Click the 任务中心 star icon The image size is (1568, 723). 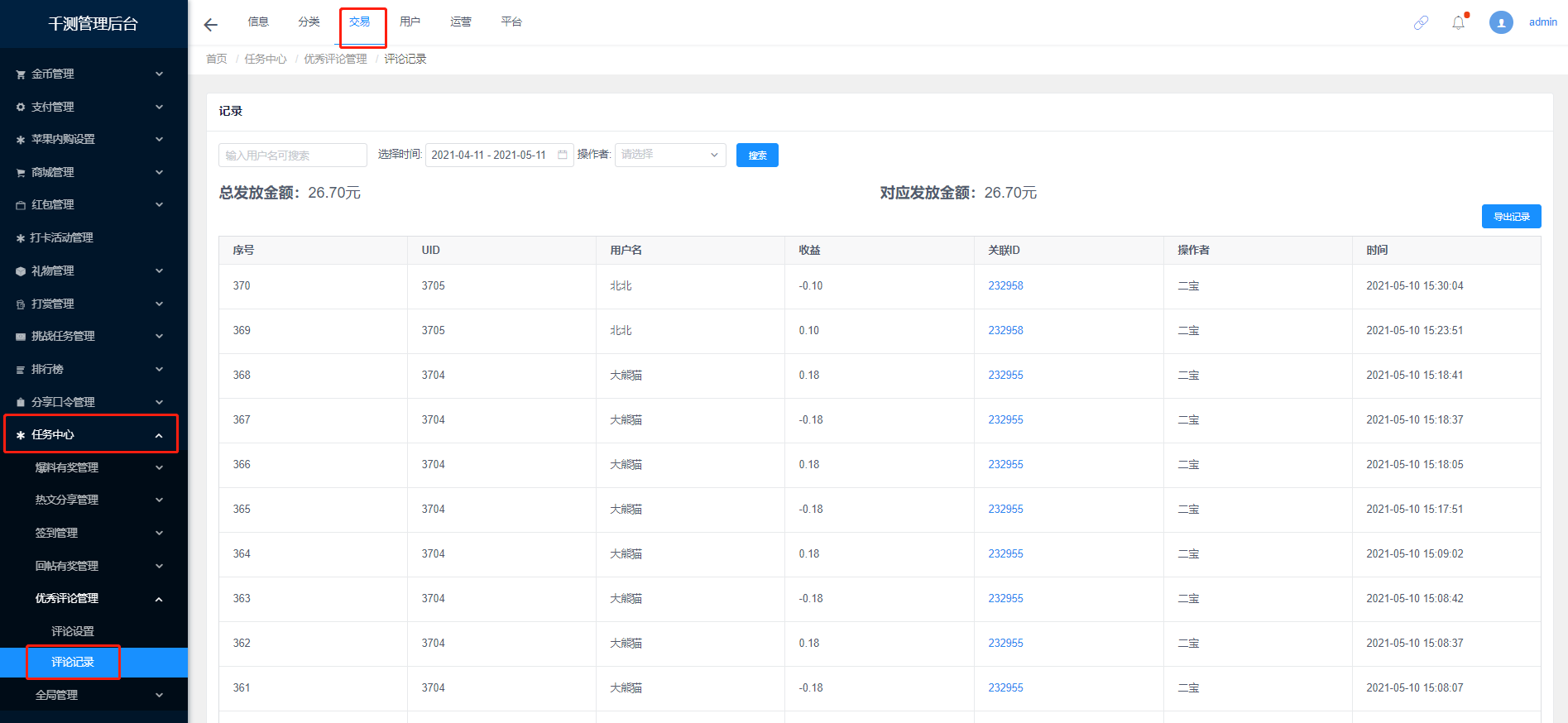click(21, 435)
